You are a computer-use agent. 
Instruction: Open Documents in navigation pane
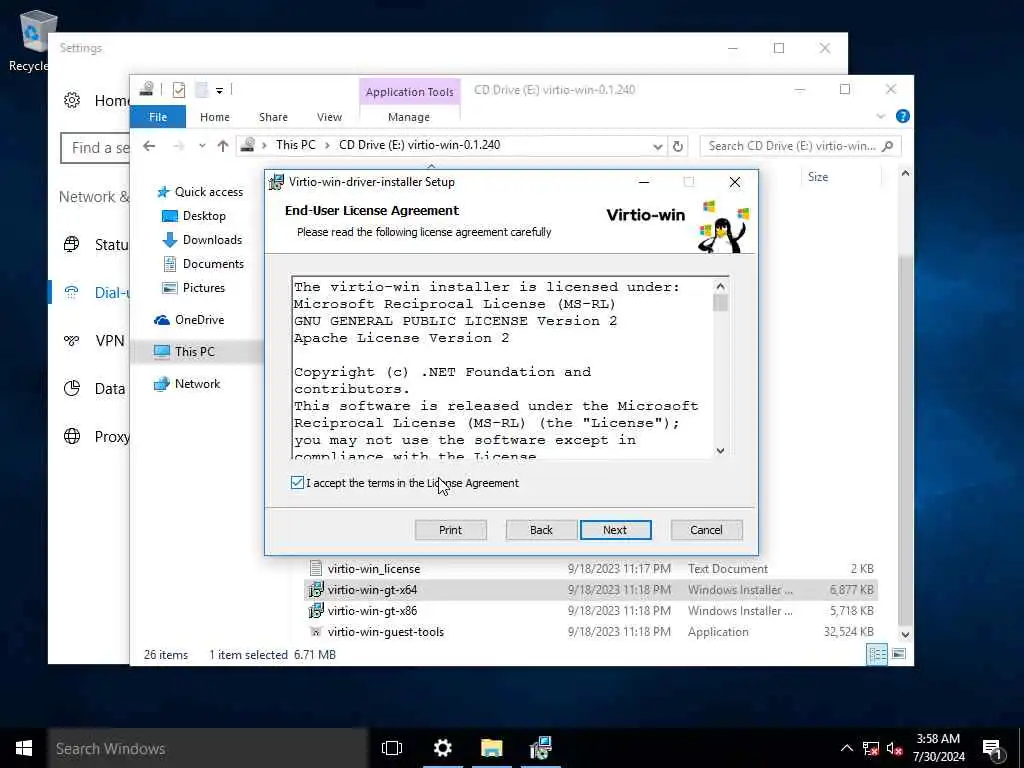(203, 264)
